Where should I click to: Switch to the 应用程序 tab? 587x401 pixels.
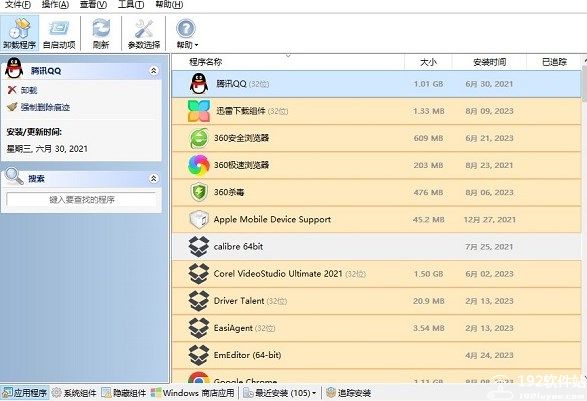[25, 393]
